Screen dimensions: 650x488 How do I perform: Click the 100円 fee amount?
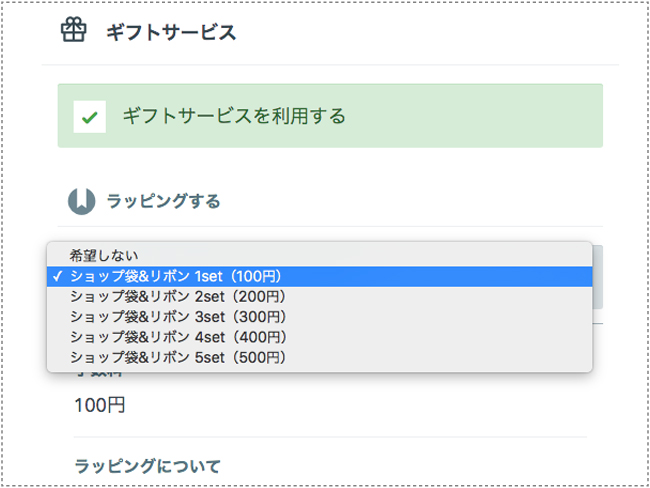[x=100, y=405]
